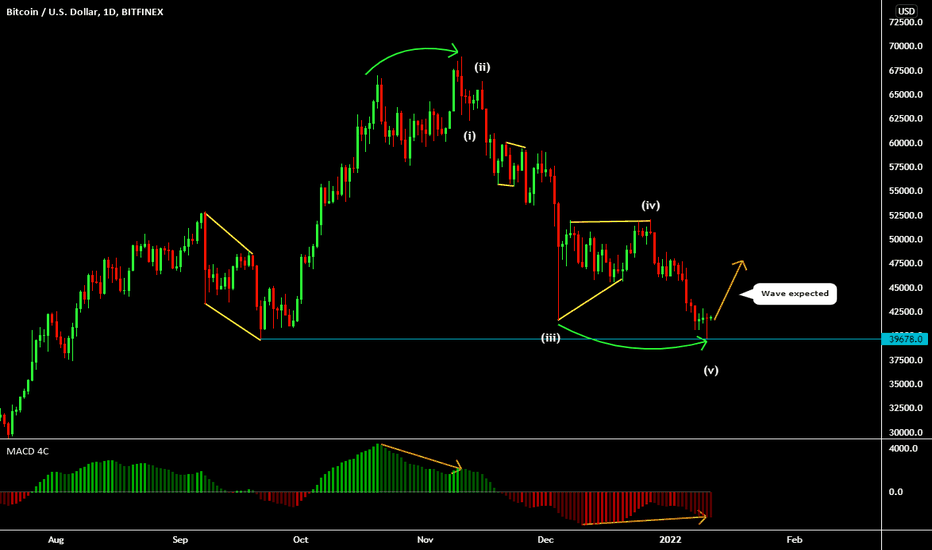Click the 0.0 MACD axis value
932x550 pixels.
[896, 492]
